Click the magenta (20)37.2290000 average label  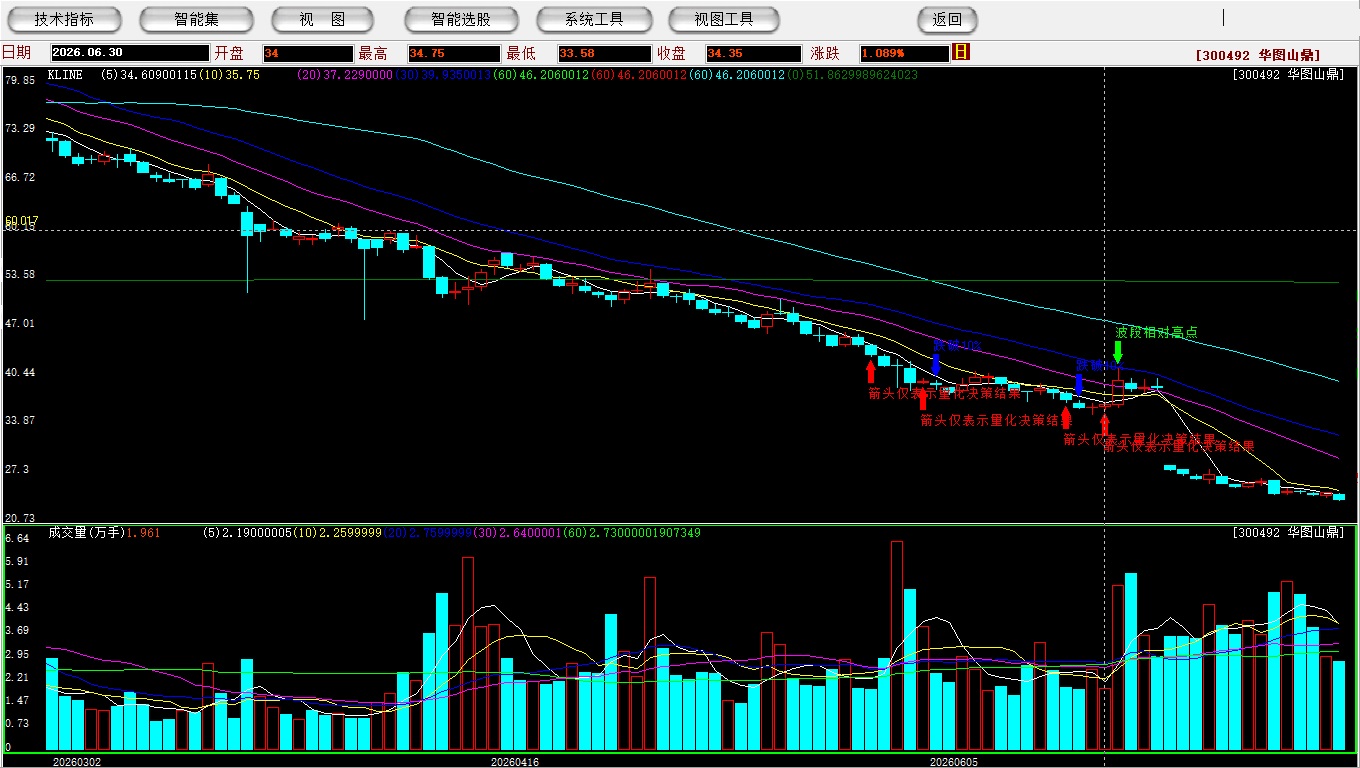[x=345, y=75]
